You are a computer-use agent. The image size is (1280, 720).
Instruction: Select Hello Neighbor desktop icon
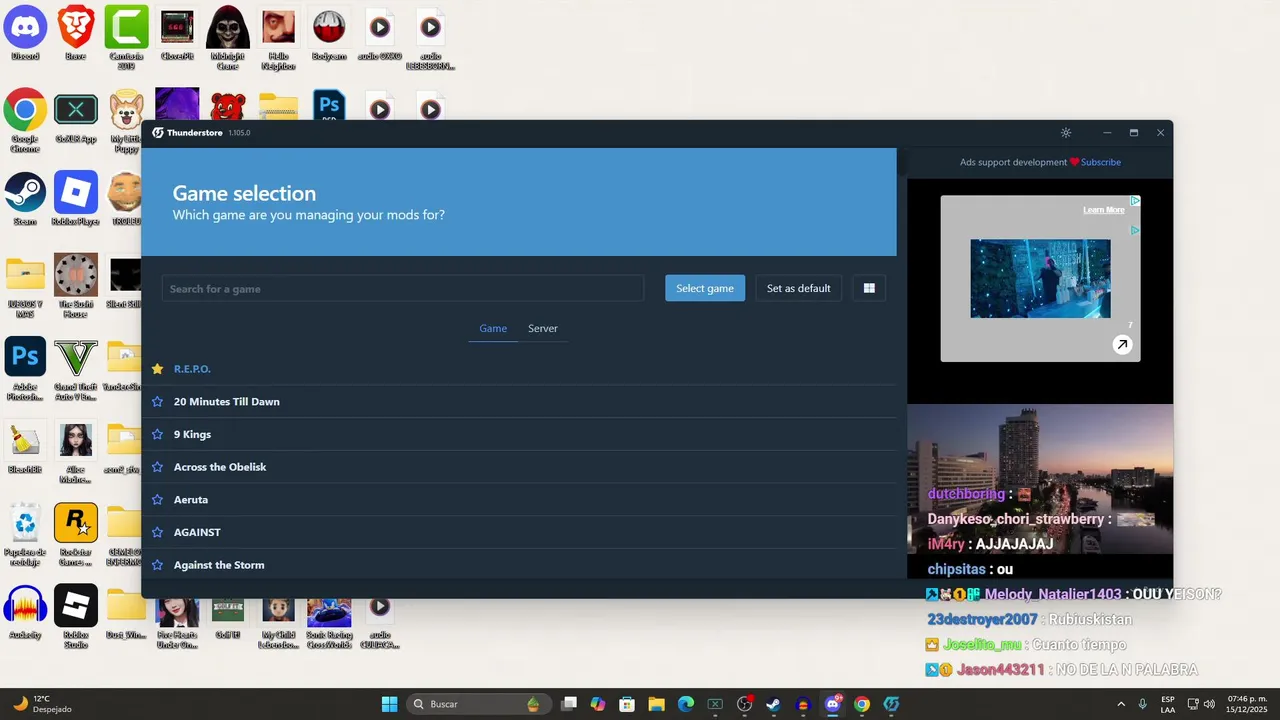click(x=278, y=38)
